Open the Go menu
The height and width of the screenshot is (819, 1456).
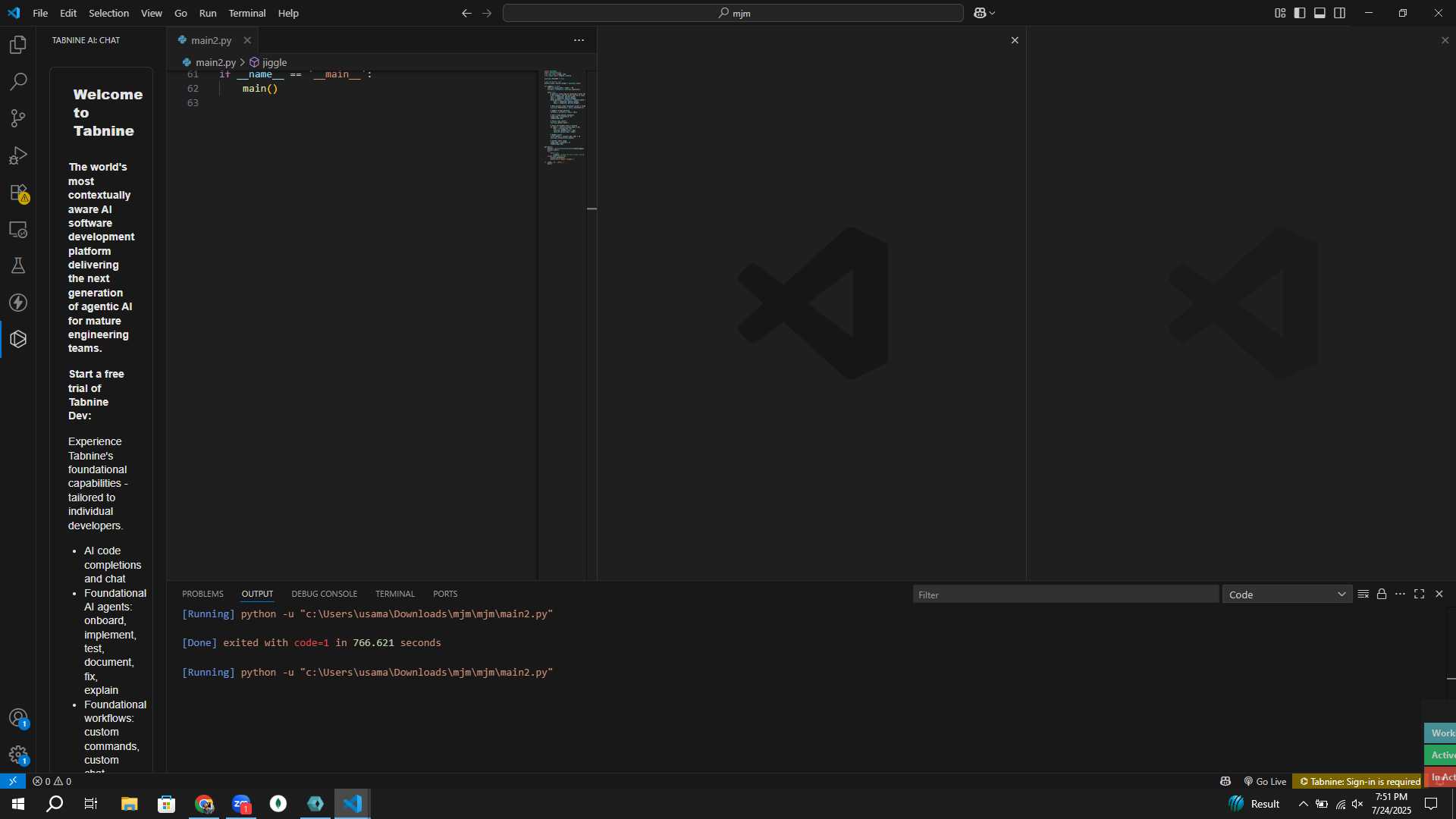click(x=180, y=13)
